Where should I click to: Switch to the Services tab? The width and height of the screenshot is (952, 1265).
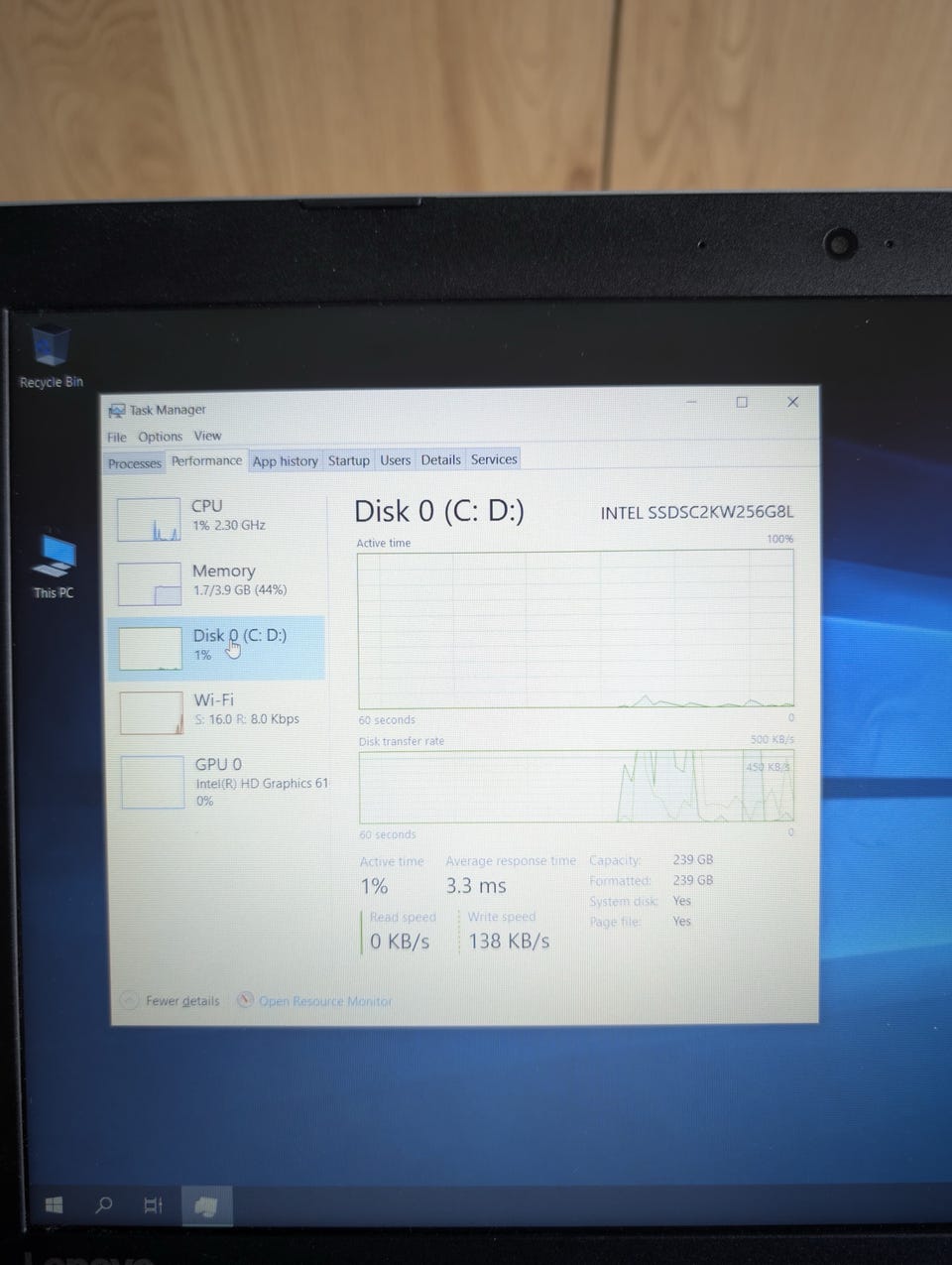coord(494,459)
